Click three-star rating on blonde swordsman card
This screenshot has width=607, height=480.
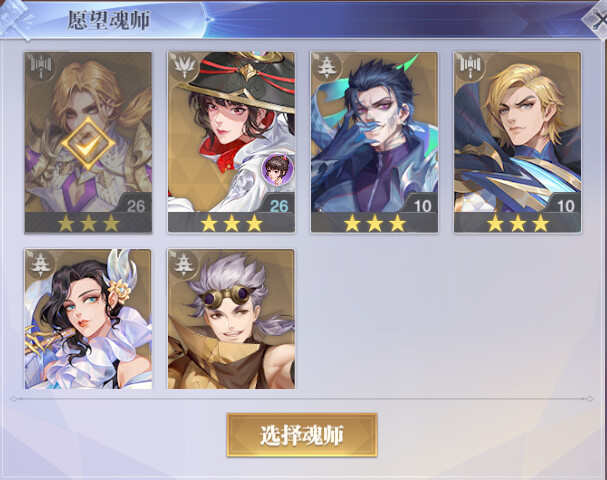coord(517,223)
